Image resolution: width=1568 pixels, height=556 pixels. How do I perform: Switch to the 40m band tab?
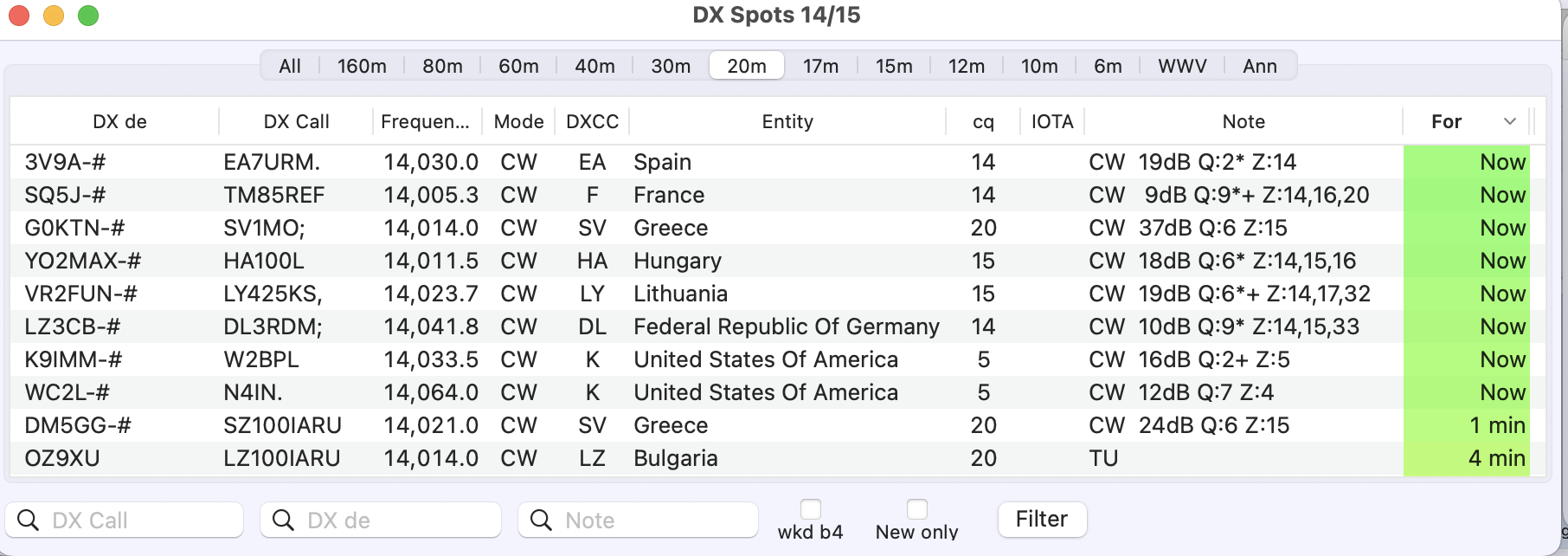[x=594, y=66]
